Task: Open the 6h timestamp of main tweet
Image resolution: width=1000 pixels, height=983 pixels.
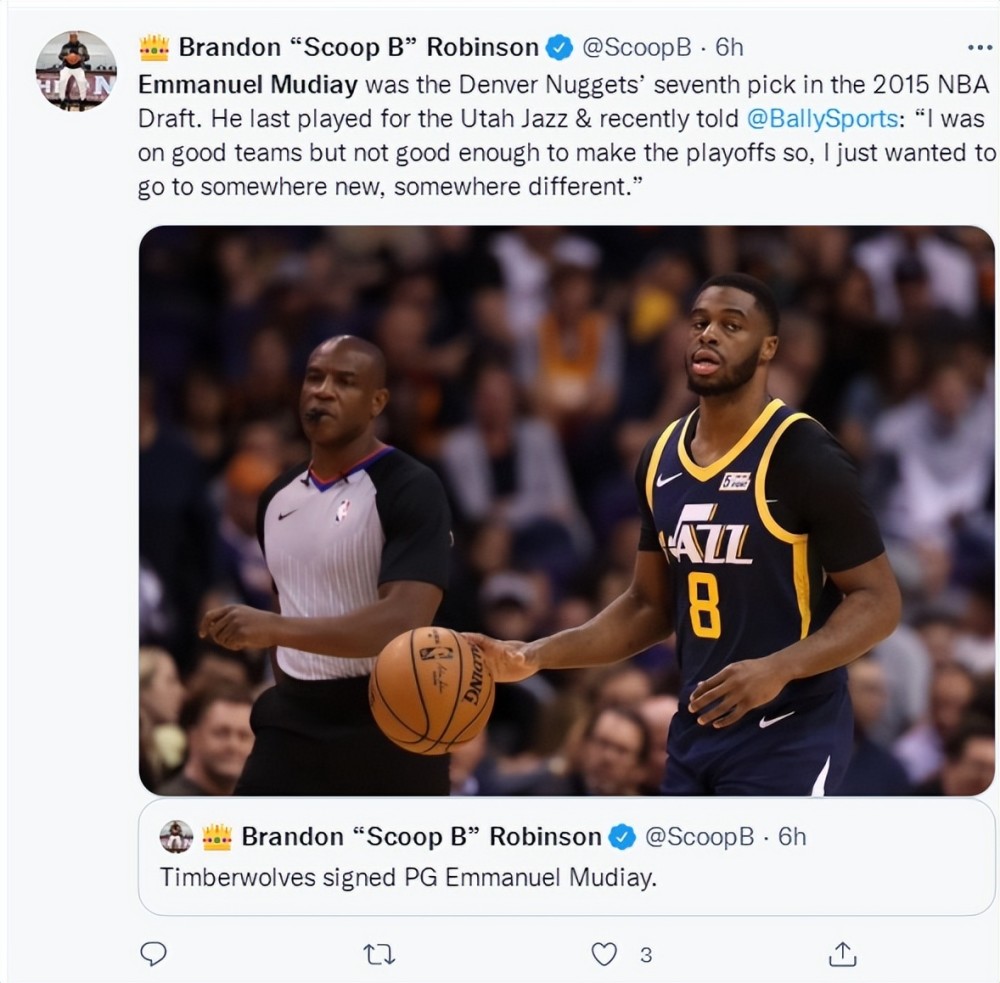Action: (729, 47)
